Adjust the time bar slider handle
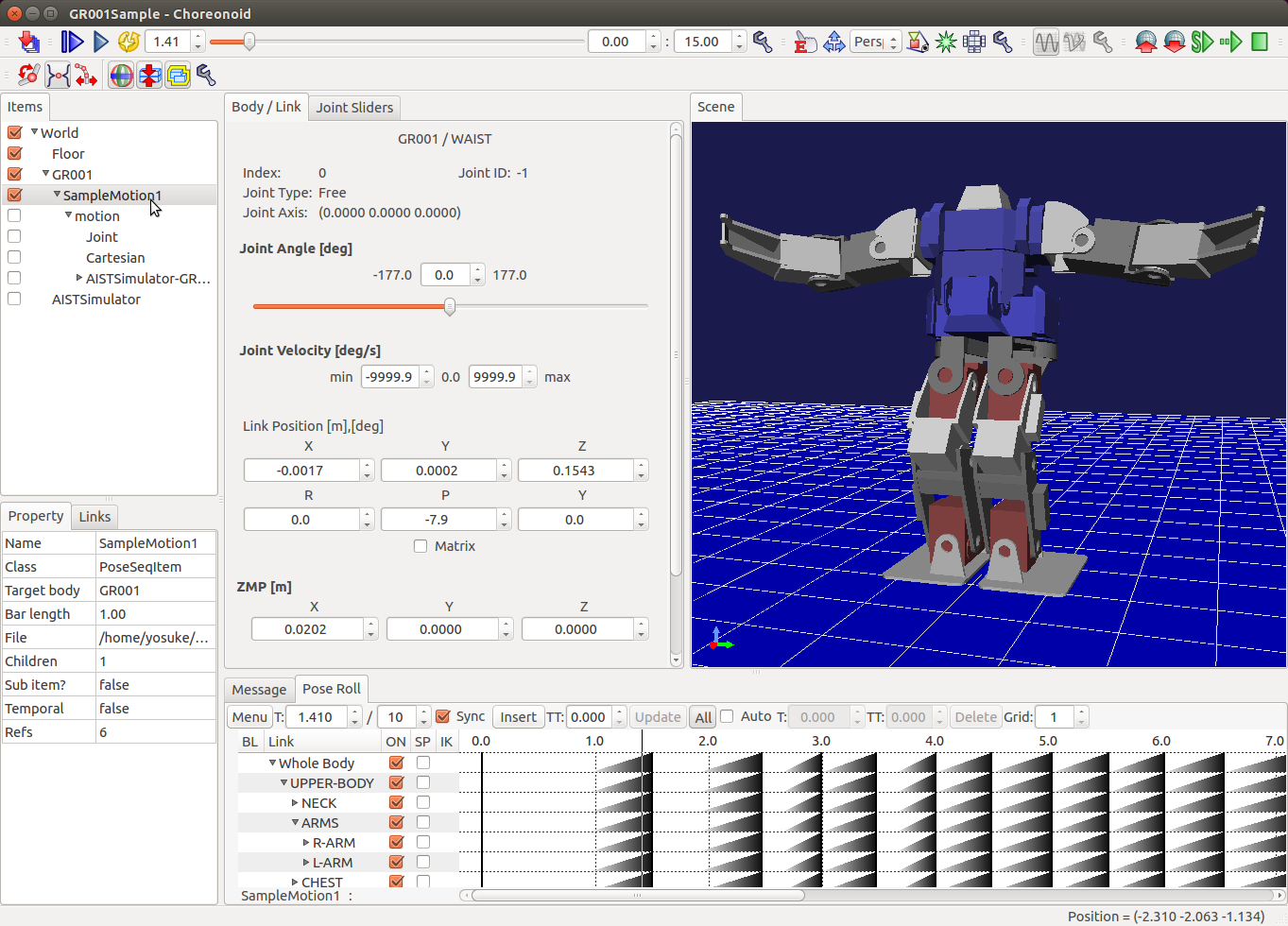 (249, 42)
